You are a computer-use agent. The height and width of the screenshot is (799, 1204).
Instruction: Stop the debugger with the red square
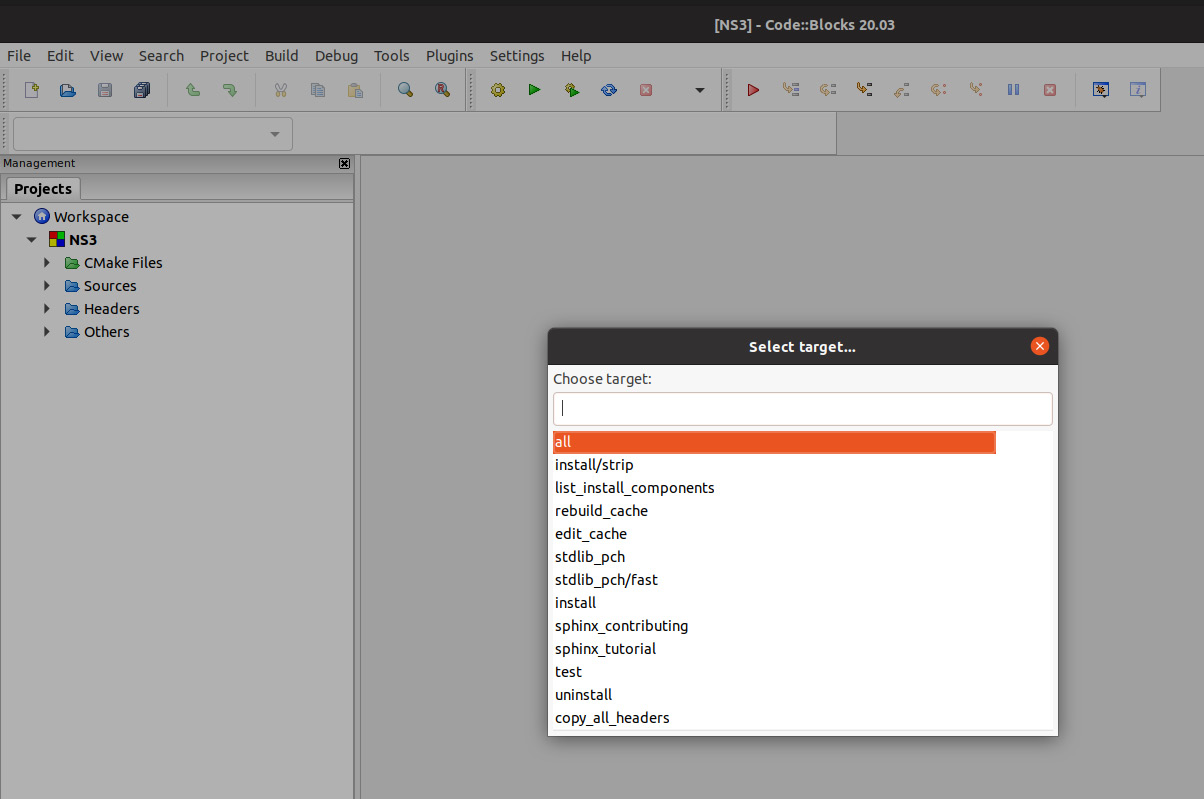pyautogui.click(x=1050, y=90)
